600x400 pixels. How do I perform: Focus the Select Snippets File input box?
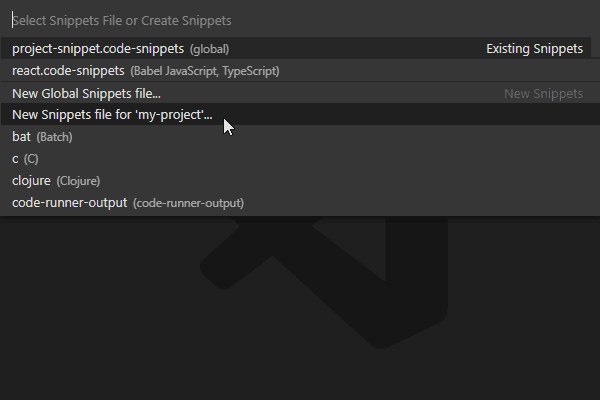[x=302, y=20]
